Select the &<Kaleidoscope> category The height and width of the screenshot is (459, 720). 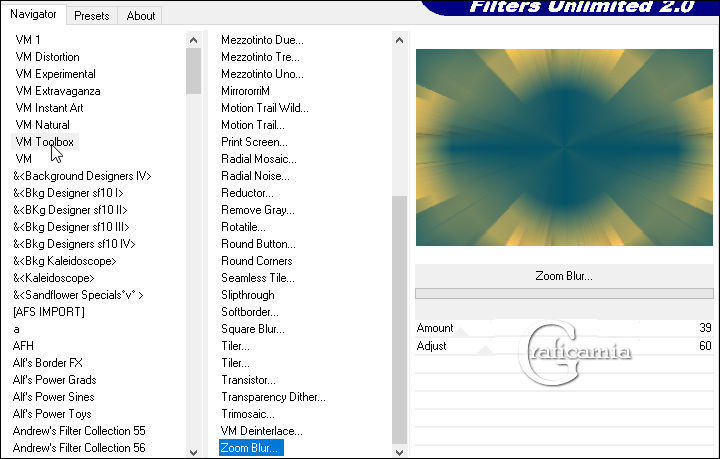[54, 277]
